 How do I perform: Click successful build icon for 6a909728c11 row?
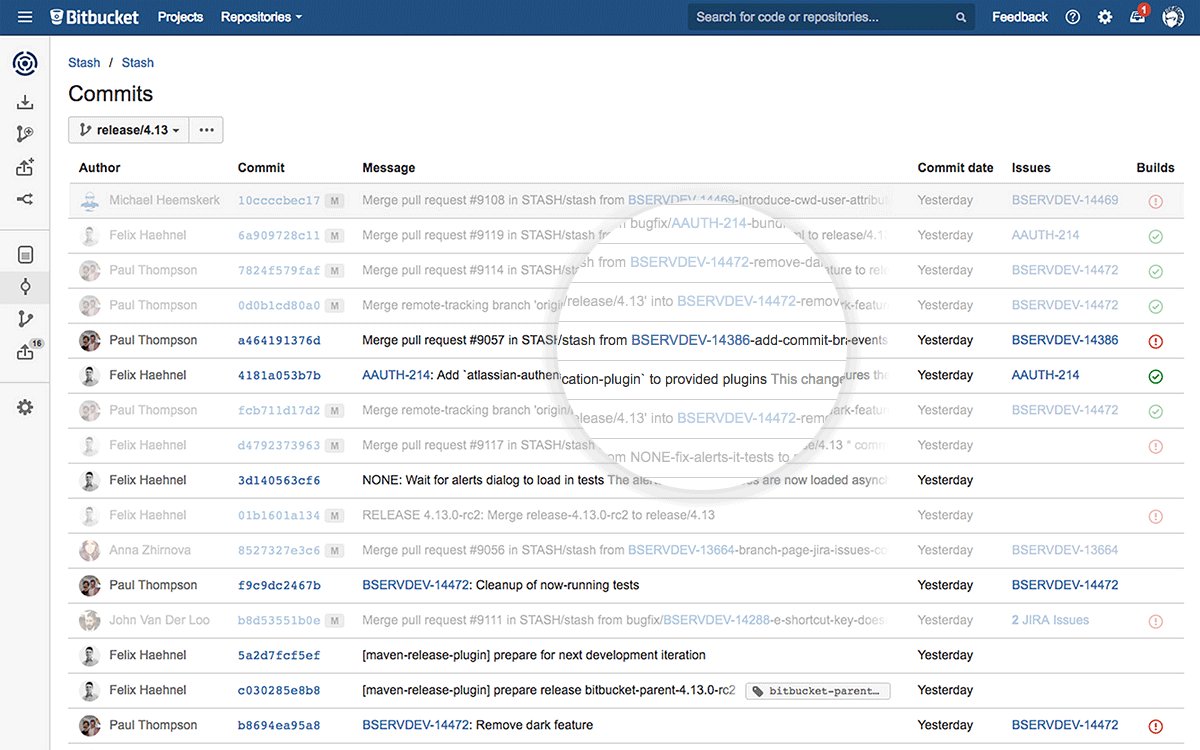[x=1156, y=236]
